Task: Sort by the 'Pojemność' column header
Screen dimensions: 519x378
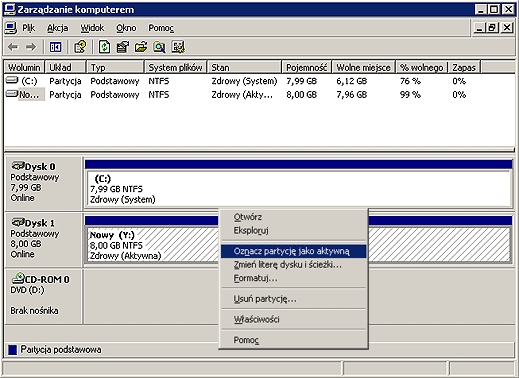Action: (x=306, y=67)
